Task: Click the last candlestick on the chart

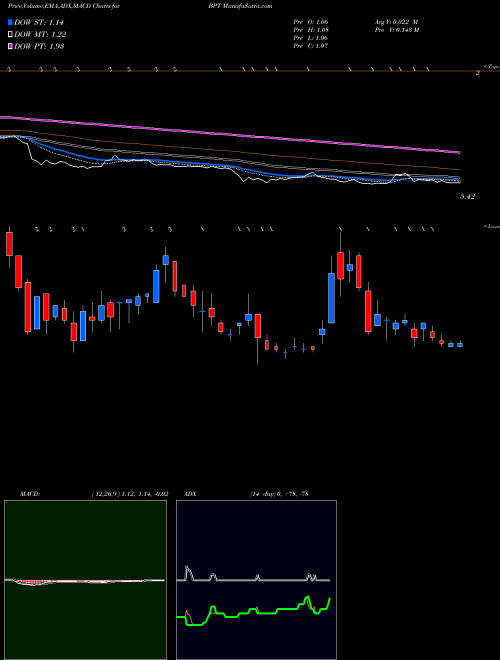Action: [460, 345]
